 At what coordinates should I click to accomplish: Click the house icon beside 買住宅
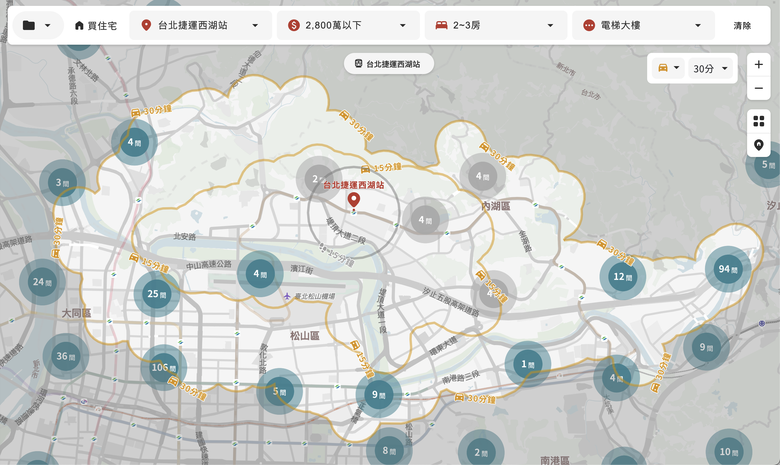(x=79, y=25)
